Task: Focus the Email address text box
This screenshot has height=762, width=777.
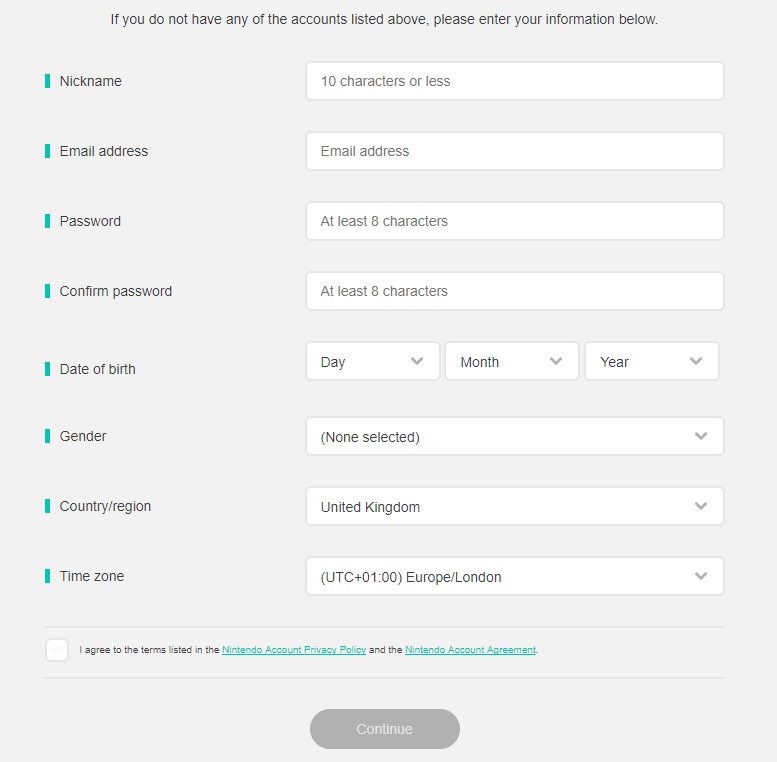Action: (x=514, y=151)
